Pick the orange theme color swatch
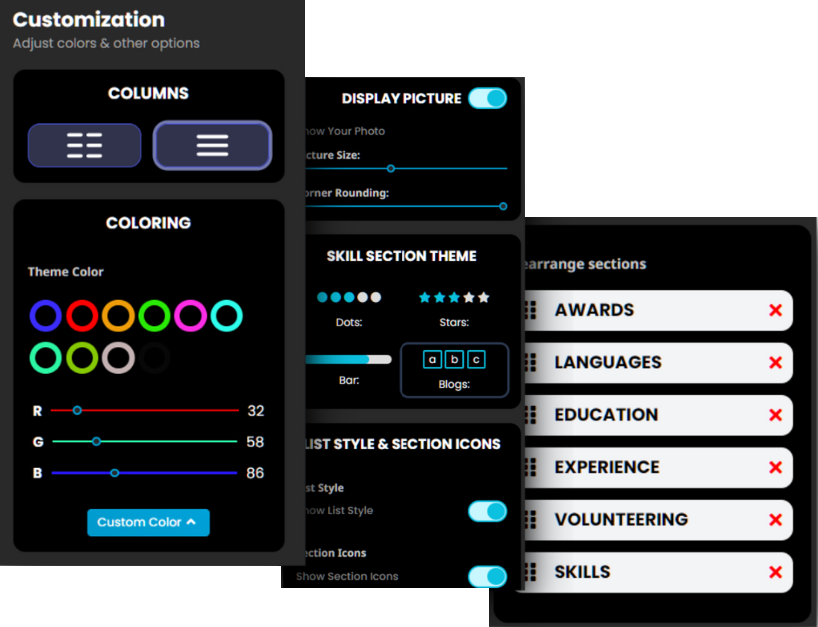This screenshot has width=818, height=627. tap(118, 316)
